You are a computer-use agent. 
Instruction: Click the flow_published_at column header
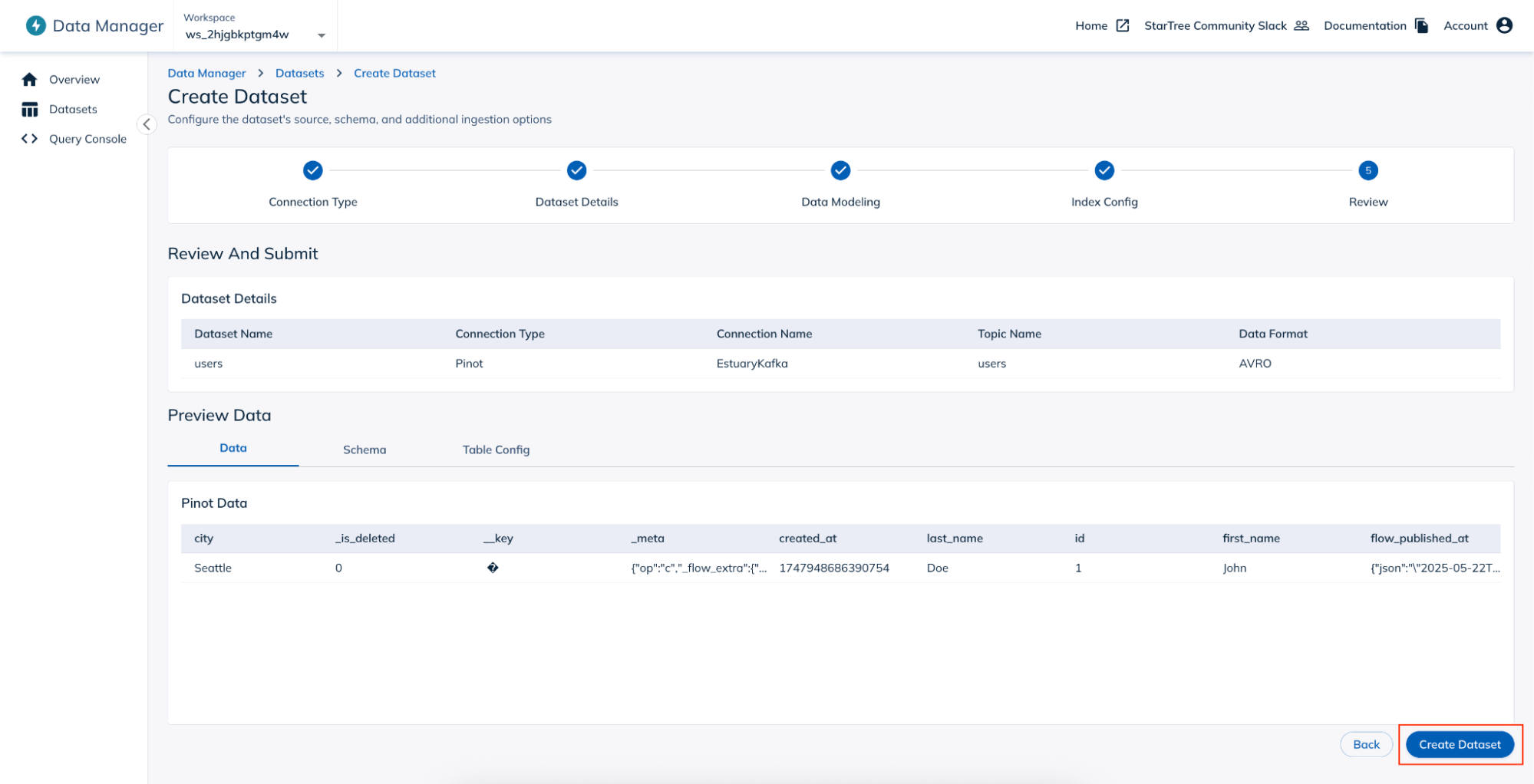(1420, 539)
